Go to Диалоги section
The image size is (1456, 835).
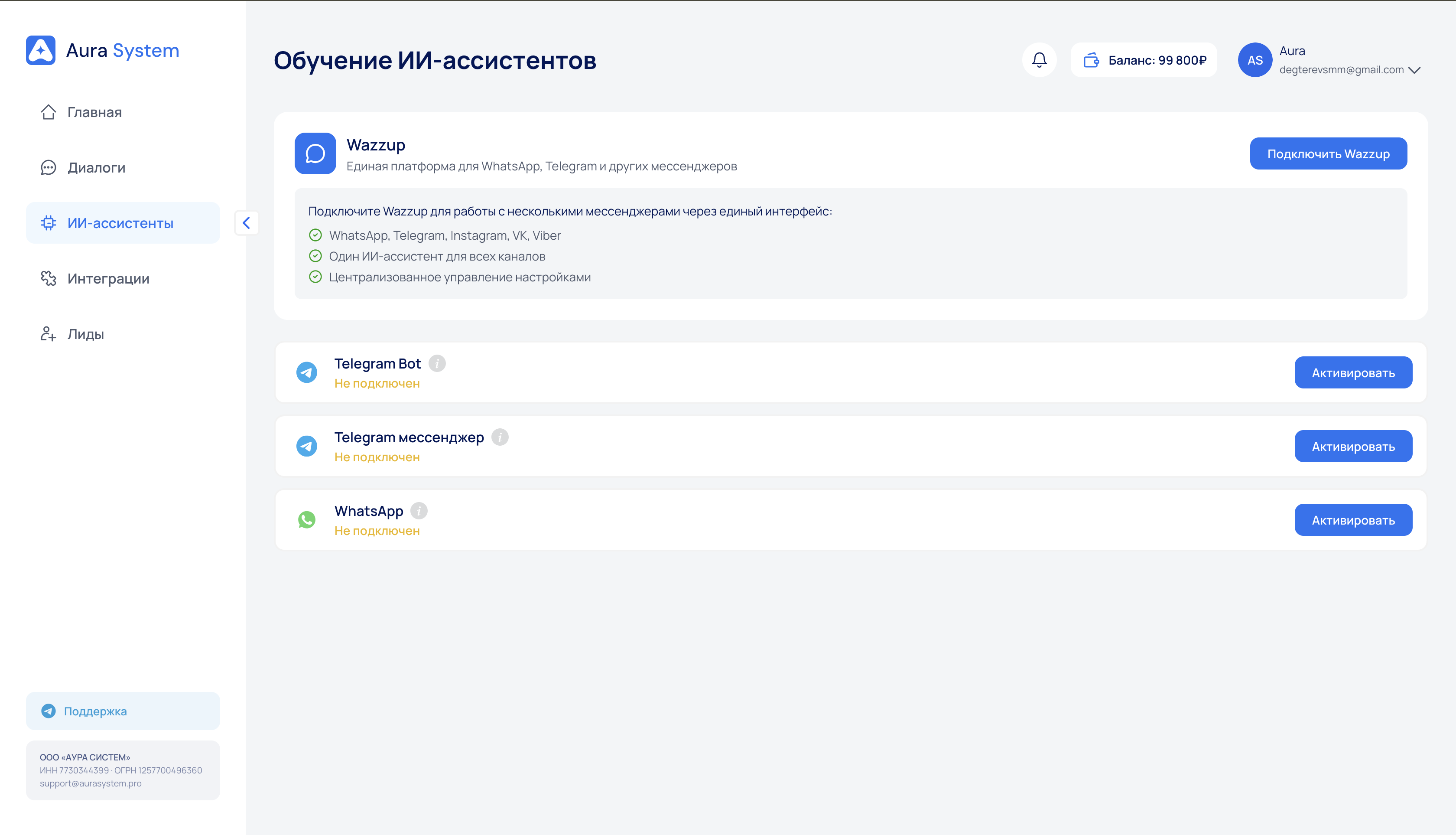click(x=96, y=167)
